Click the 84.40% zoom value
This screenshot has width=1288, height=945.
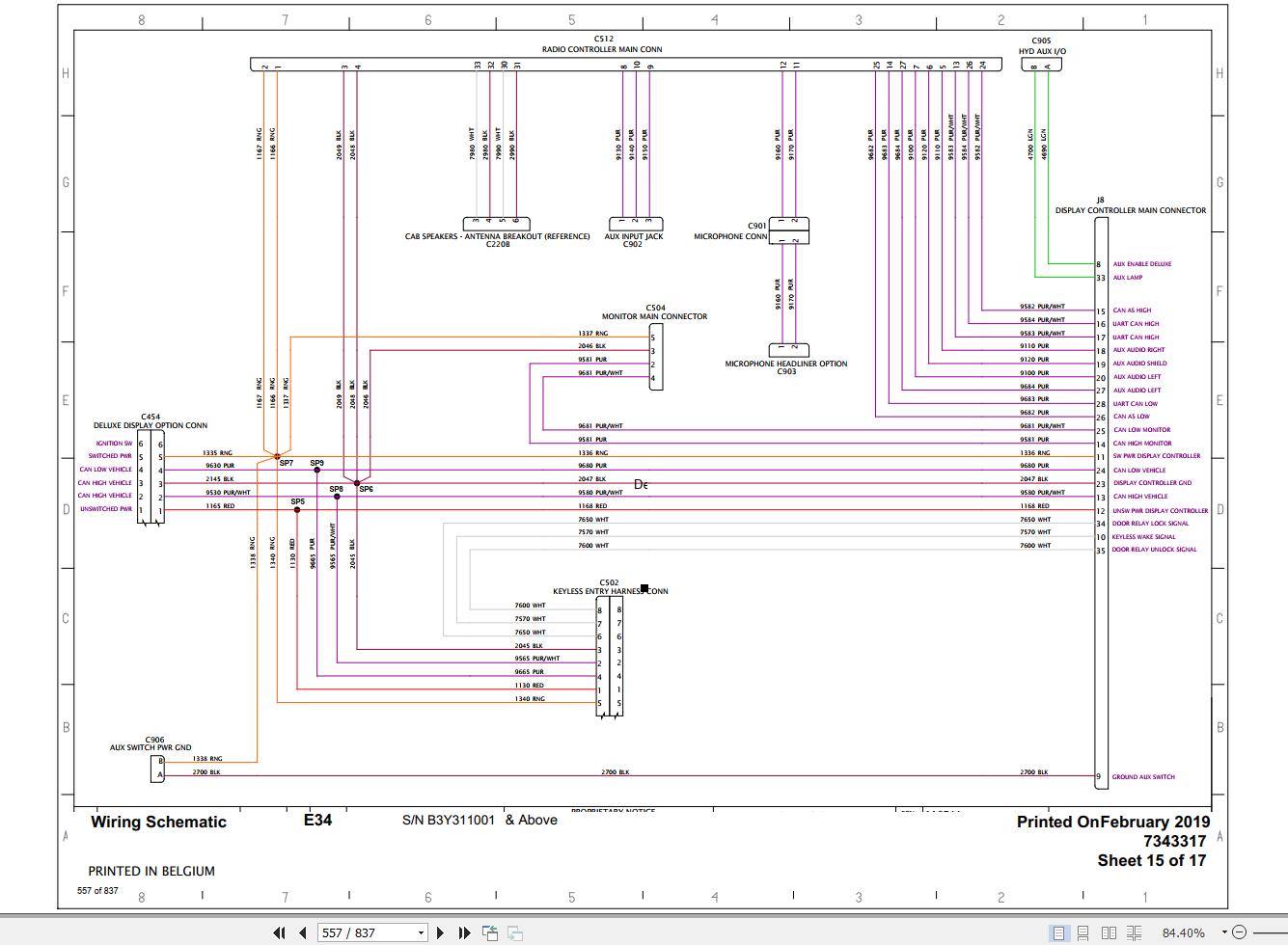[1183, 932]
